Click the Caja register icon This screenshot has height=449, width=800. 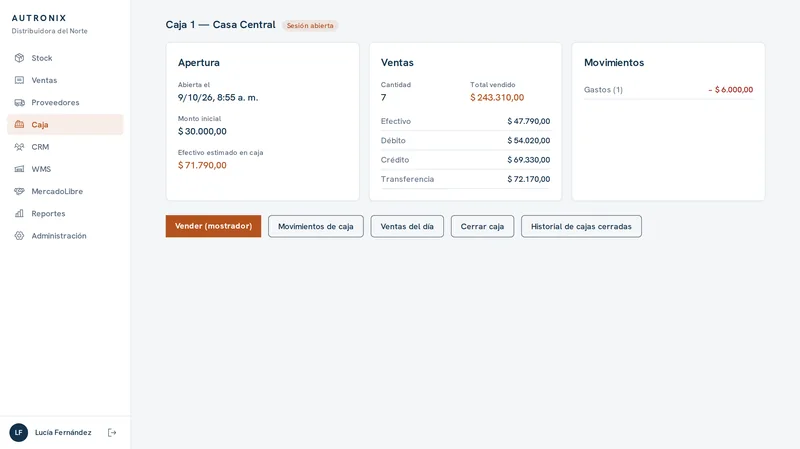[x=19, y=124]
